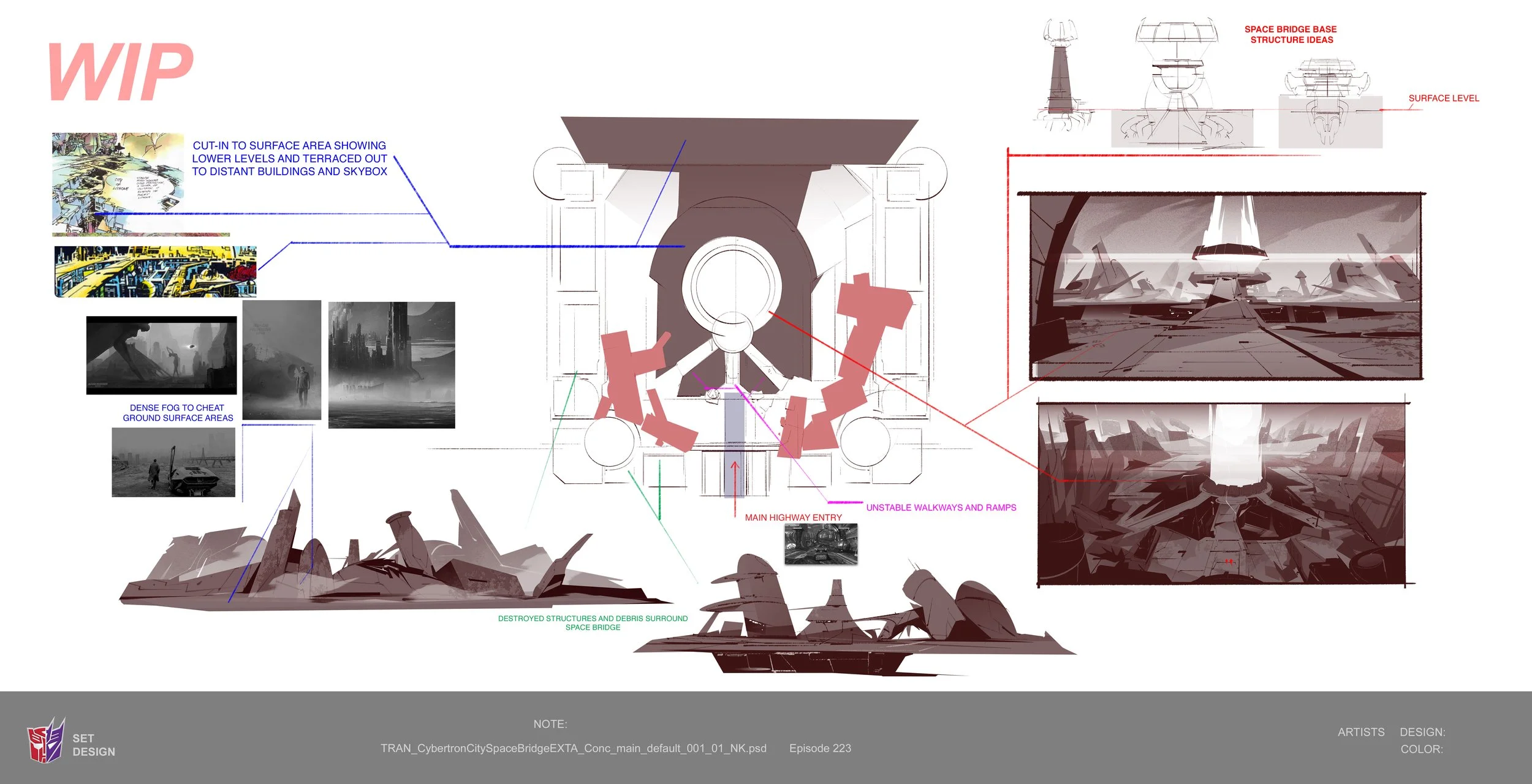This screenshot has width=1532, height=784.
Task: Click the 'Episode 223' text
Action: 820,748
